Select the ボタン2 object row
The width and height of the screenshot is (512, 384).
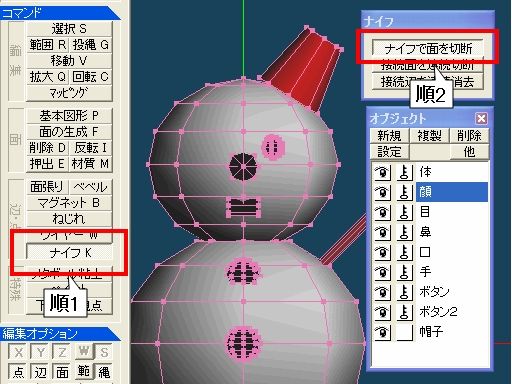click(452, 312)
